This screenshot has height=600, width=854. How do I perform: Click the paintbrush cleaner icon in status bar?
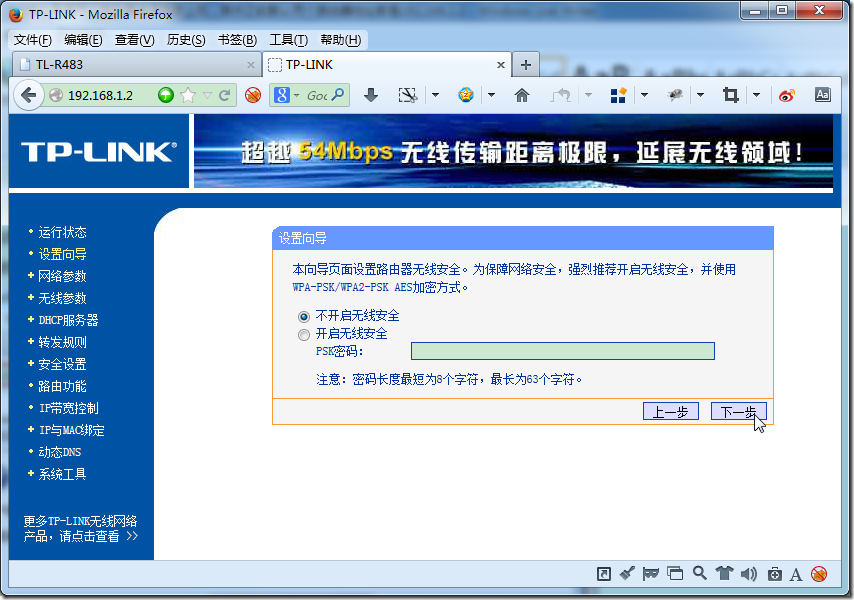627,573
